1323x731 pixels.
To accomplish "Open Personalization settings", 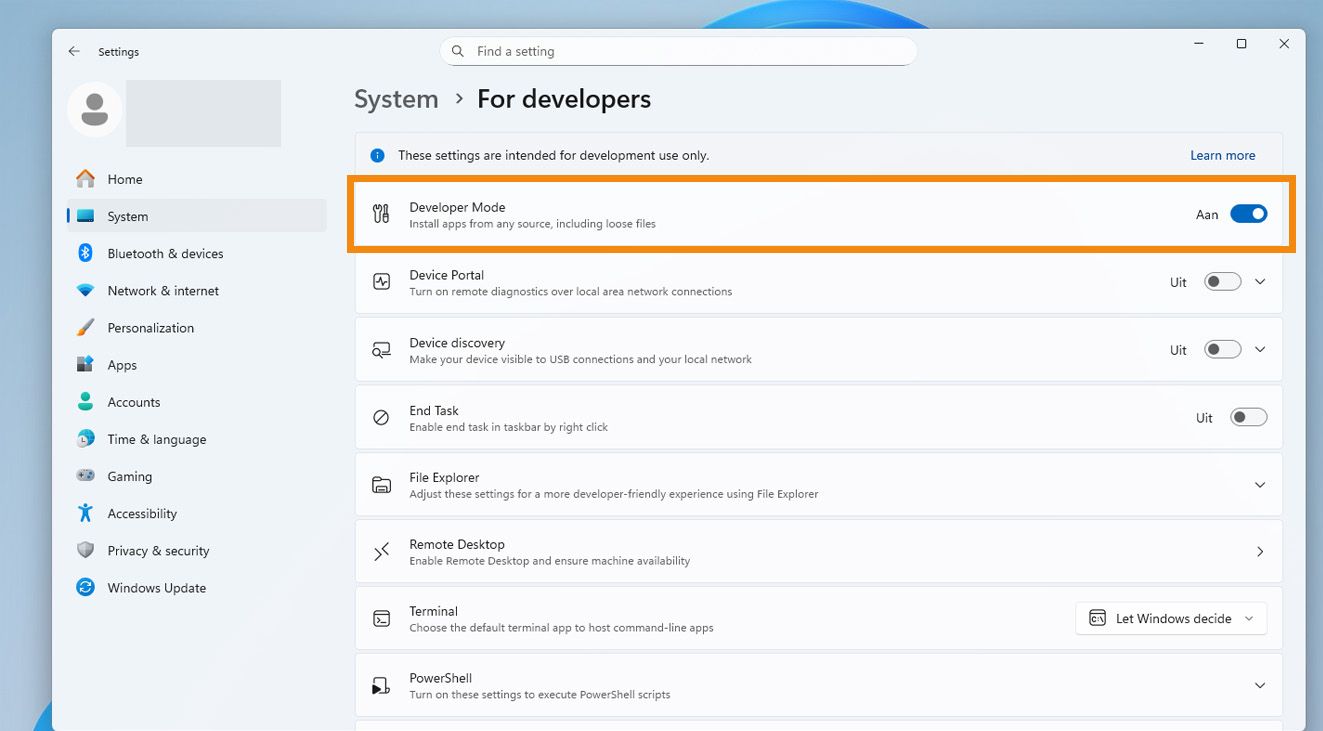I will point(197,328).
